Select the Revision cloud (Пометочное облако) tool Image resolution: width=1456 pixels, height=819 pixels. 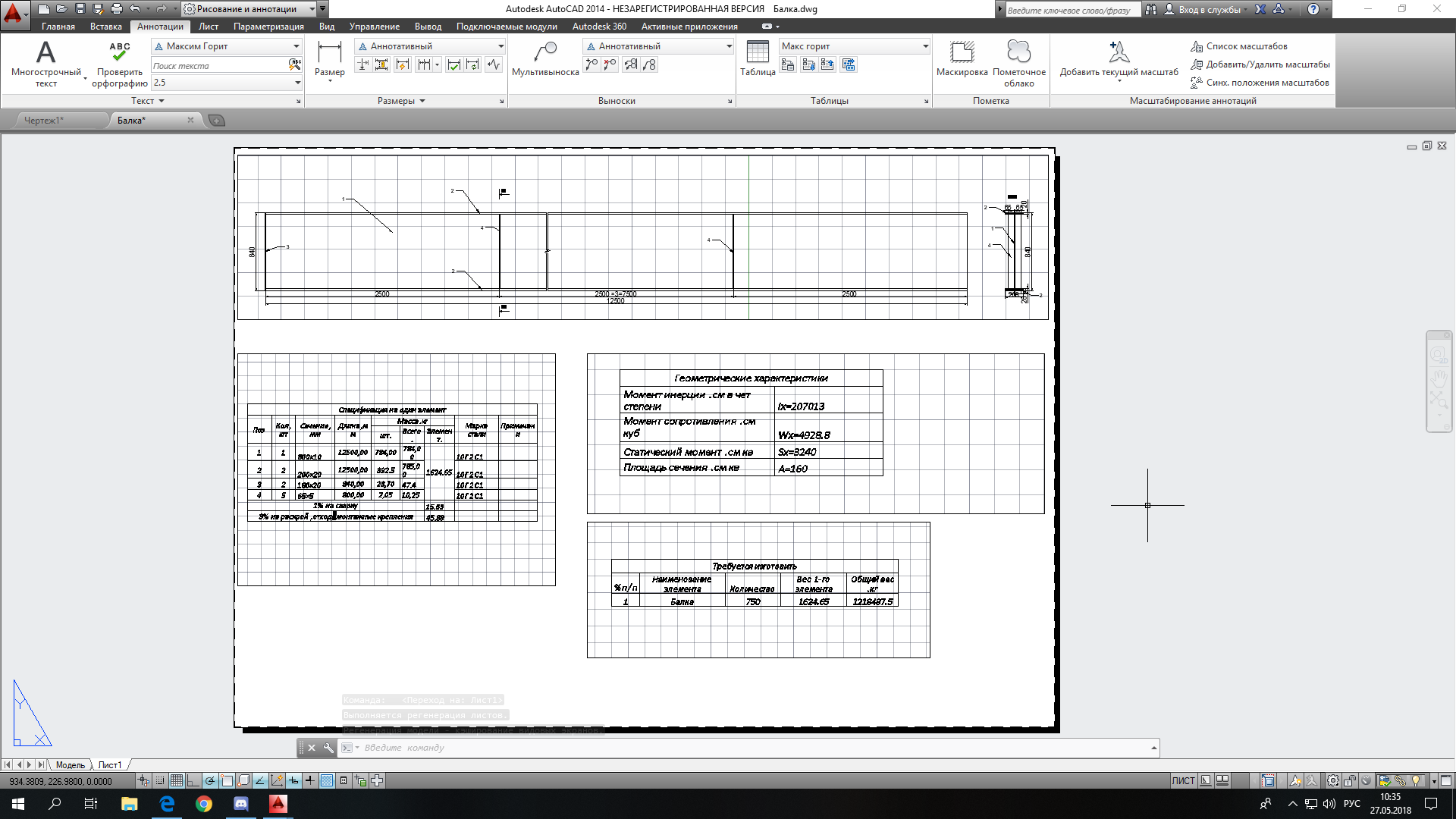click(1018, 52)
